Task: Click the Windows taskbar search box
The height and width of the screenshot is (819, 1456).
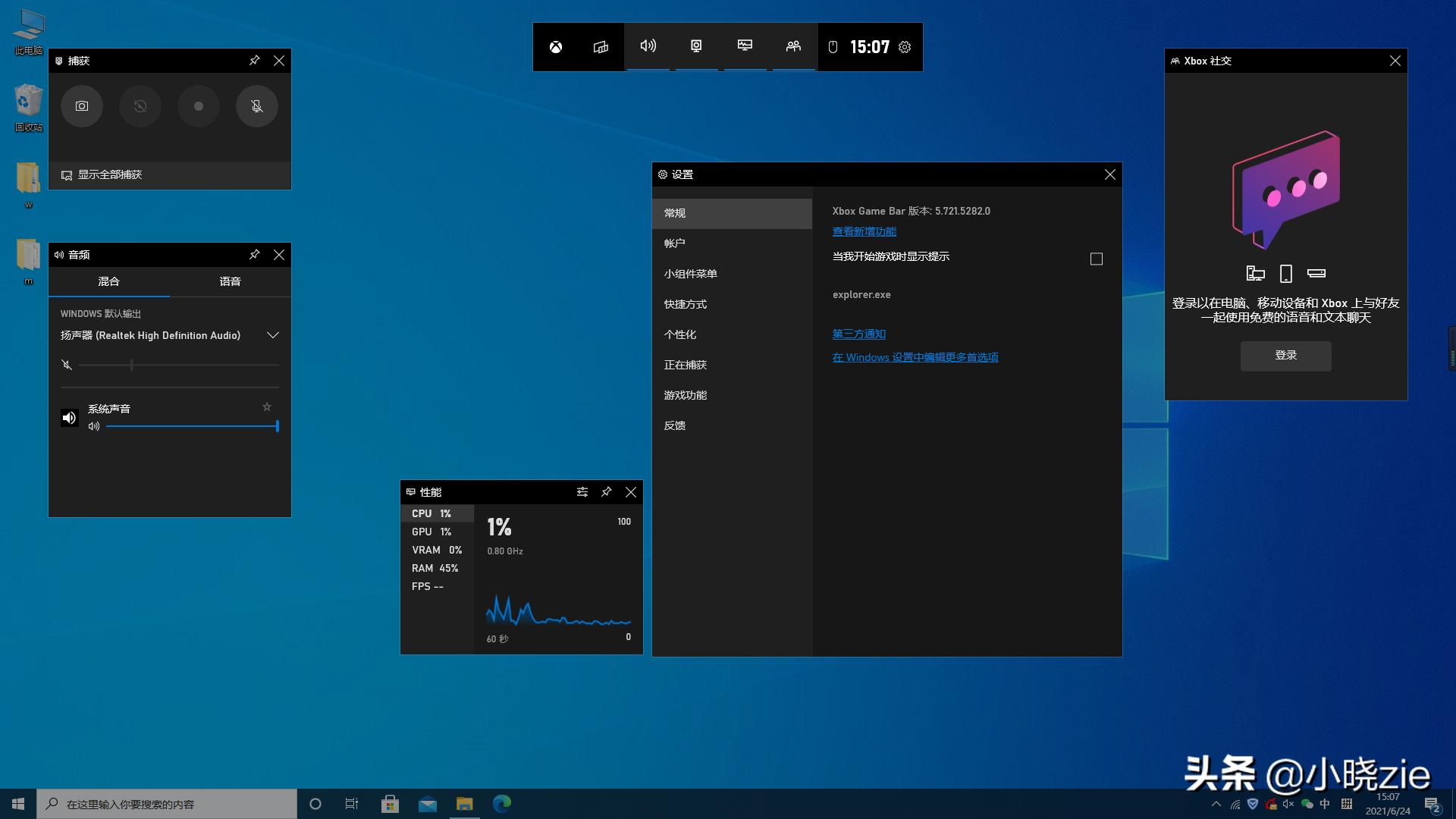Action: 167,804
